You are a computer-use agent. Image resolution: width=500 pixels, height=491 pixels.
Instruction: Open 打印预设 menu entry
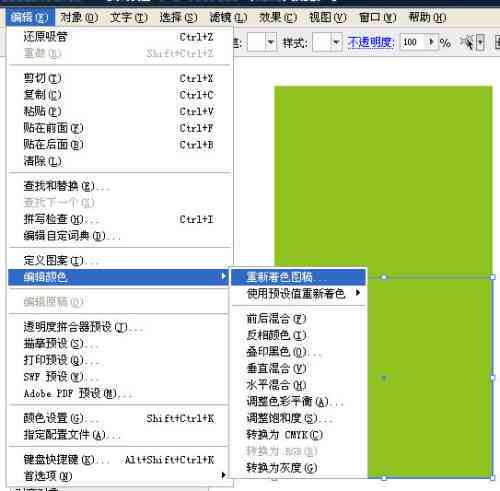coord(119,360)
